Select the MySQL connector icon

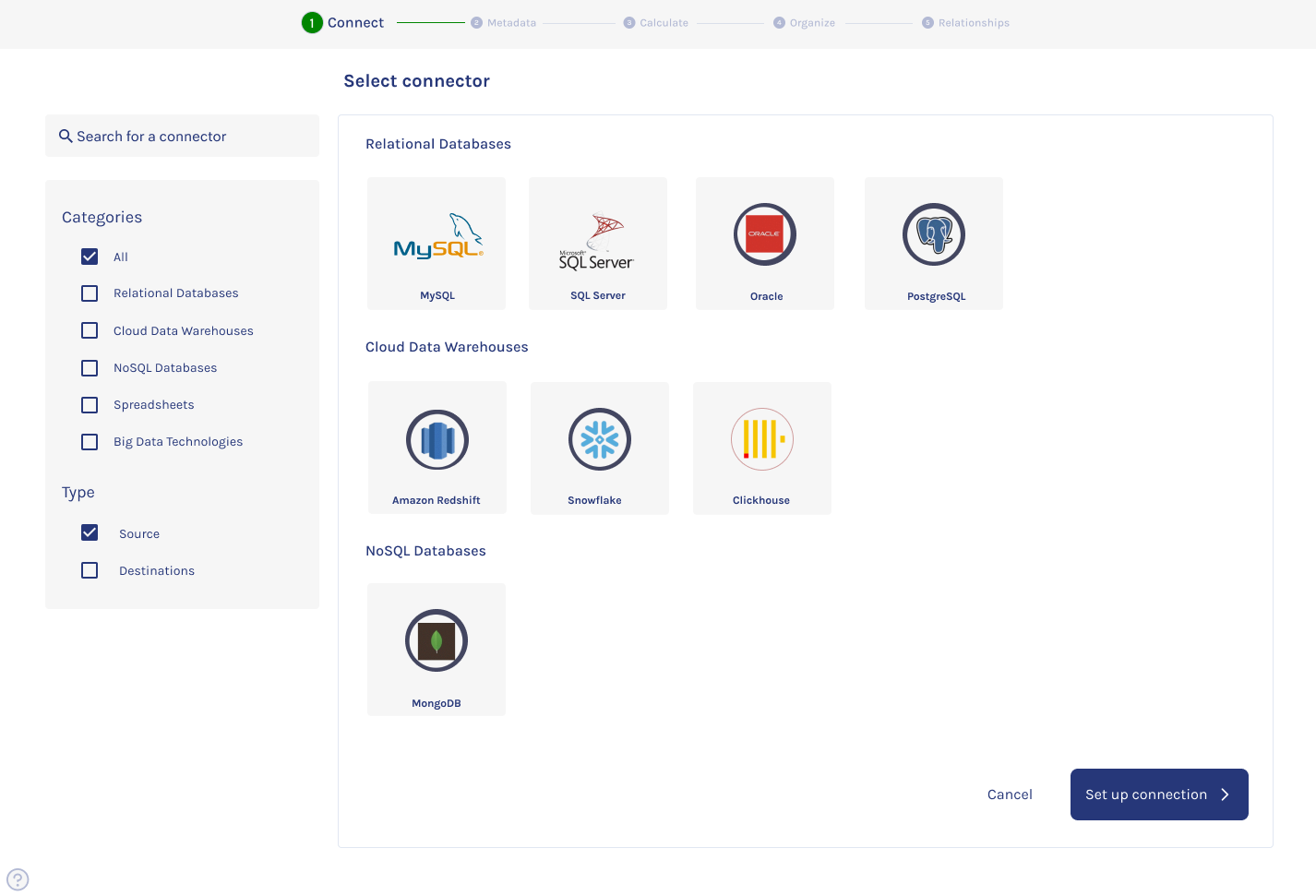(x=437, y=236)
